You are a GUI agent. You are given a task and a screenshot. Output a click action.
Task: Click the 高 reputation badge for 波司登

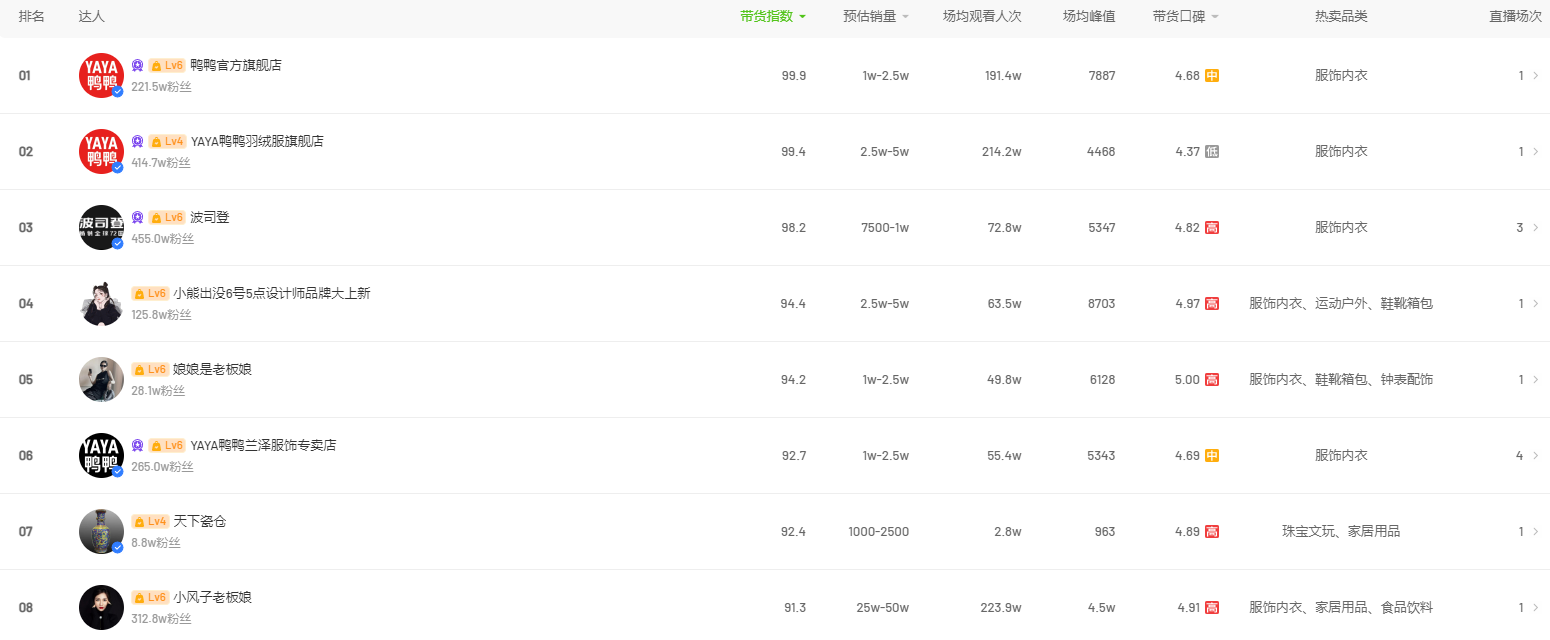click(1212, 227)
